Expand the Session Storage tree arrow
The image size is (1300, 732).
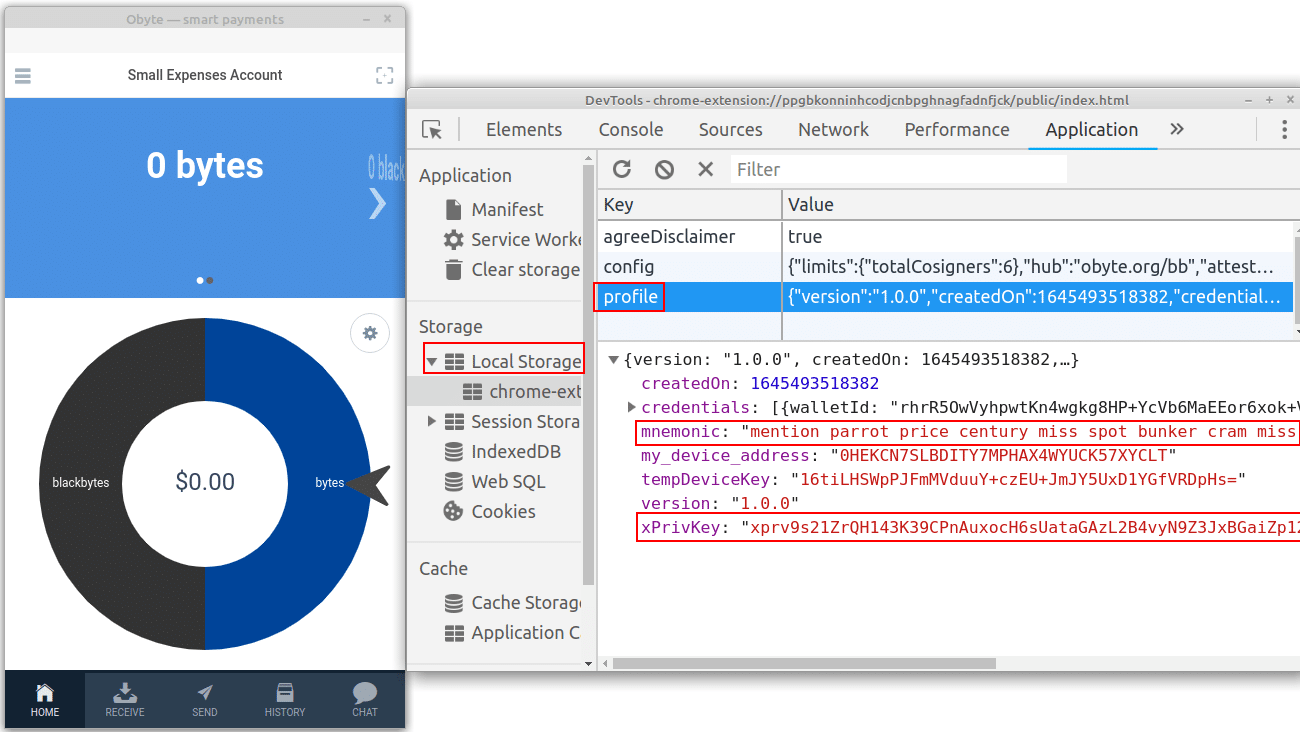click(x=432, y=422)
